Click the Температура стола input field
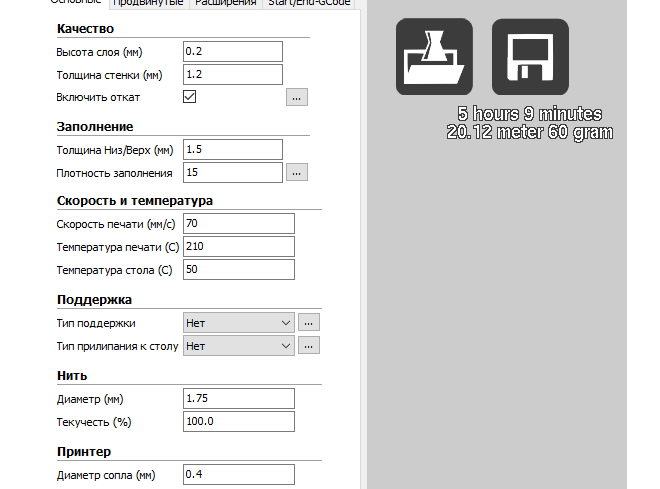 (239, 270)
